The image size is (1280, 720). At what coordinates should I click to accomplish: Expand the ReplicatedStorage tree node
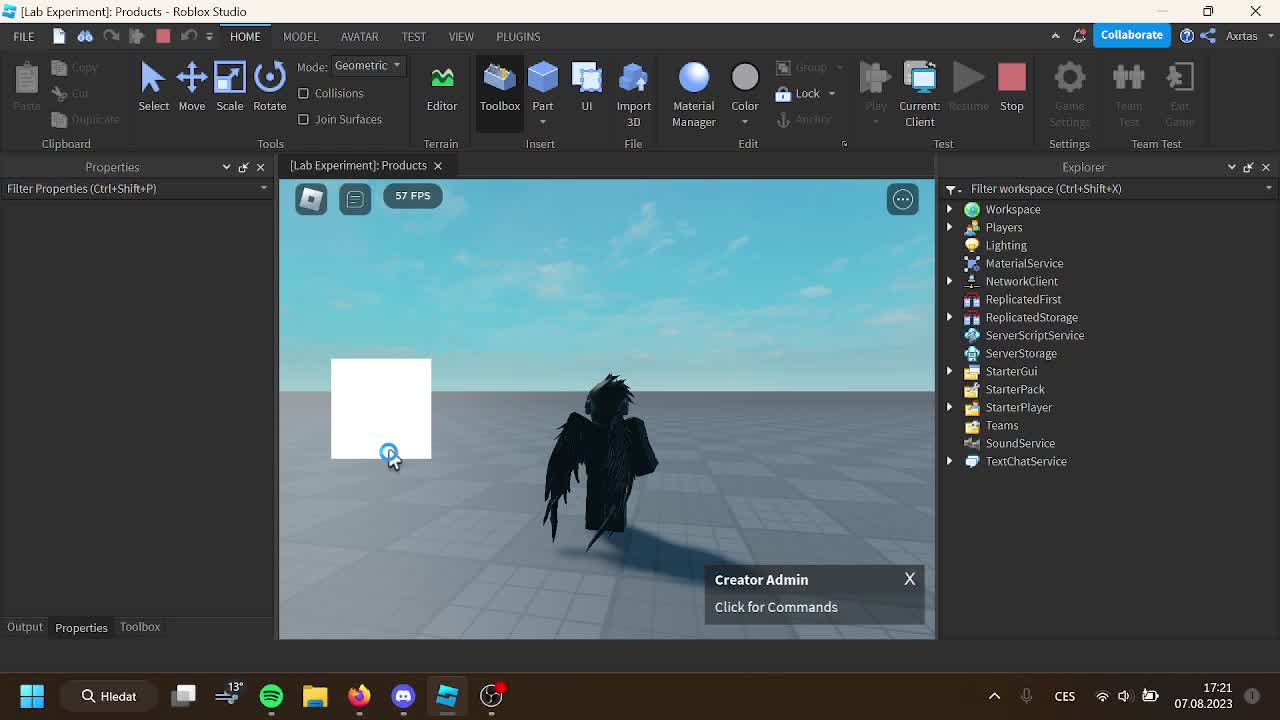click(949, 317)
